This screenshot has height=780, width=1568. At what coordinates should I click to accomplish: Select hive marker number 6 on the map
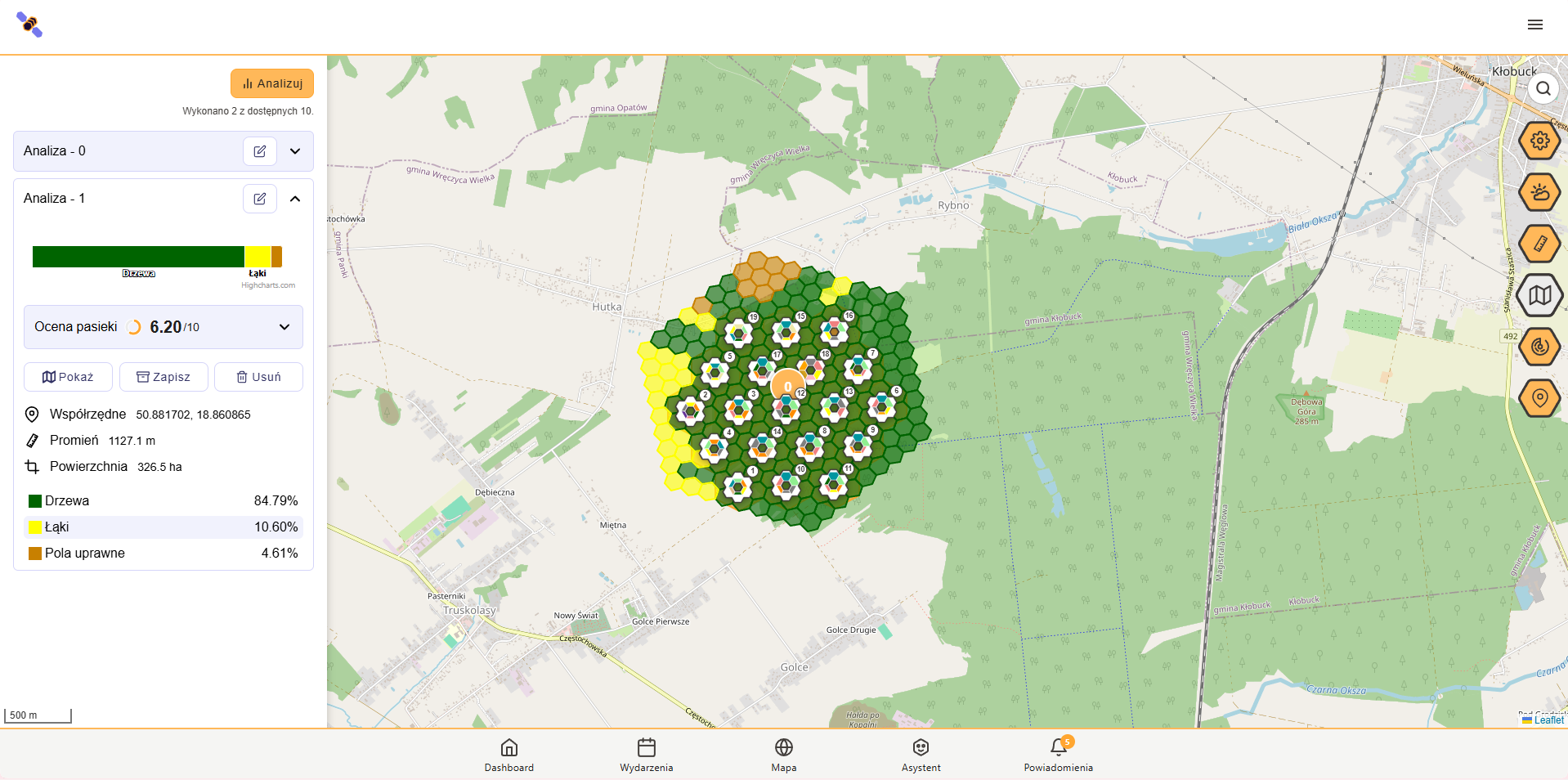(x=882, y=406)
